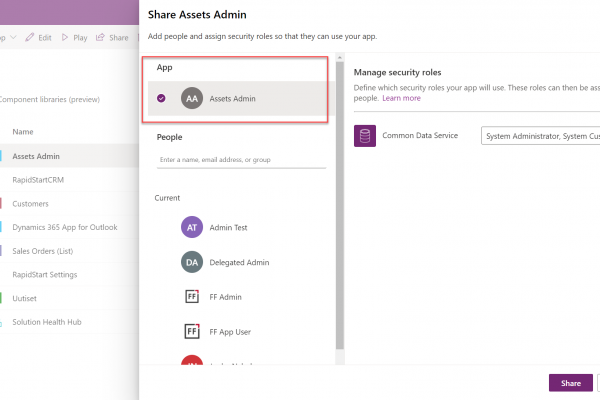Click Common Data Service label
The width and height of the screenshot is (600, 400).
tap(420, 136)
